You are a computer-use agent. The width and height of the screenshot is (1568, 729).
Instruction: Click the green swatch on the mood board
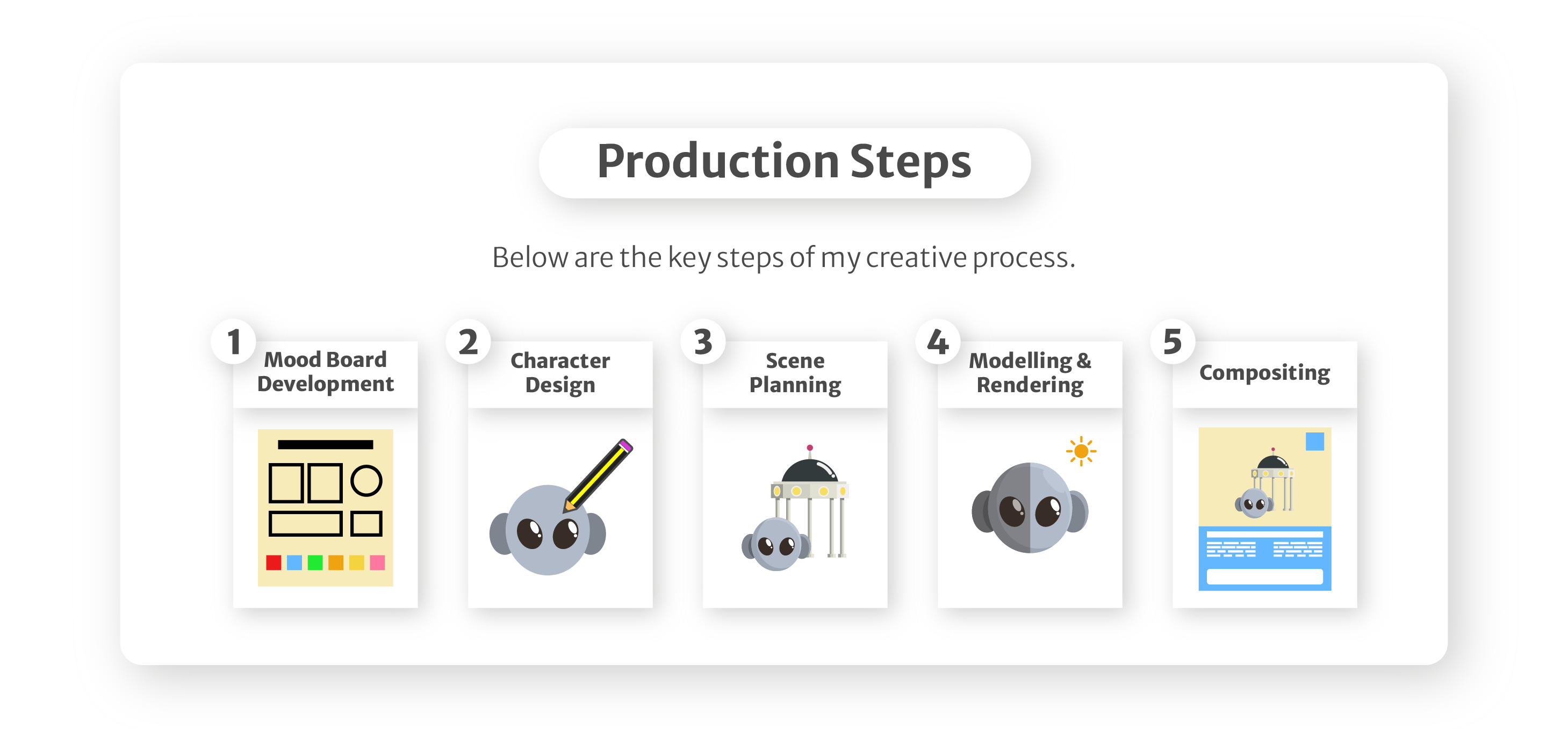315,562
